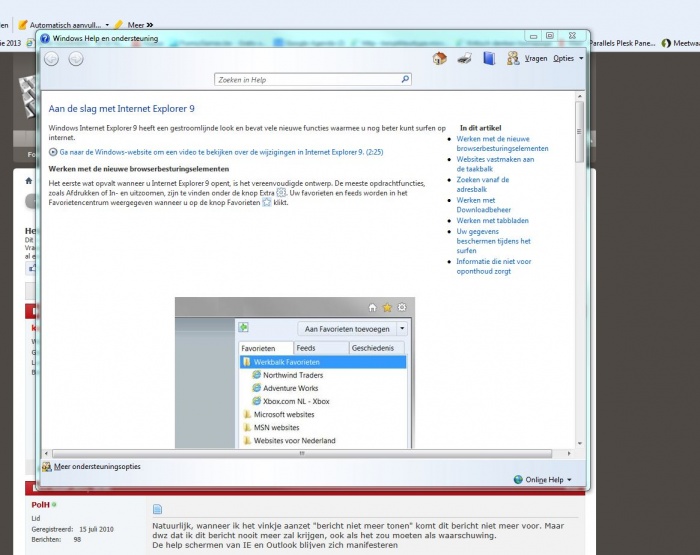
Task: Open link Websites vastmaken aan de taakbalk
Action: point(495,164)
